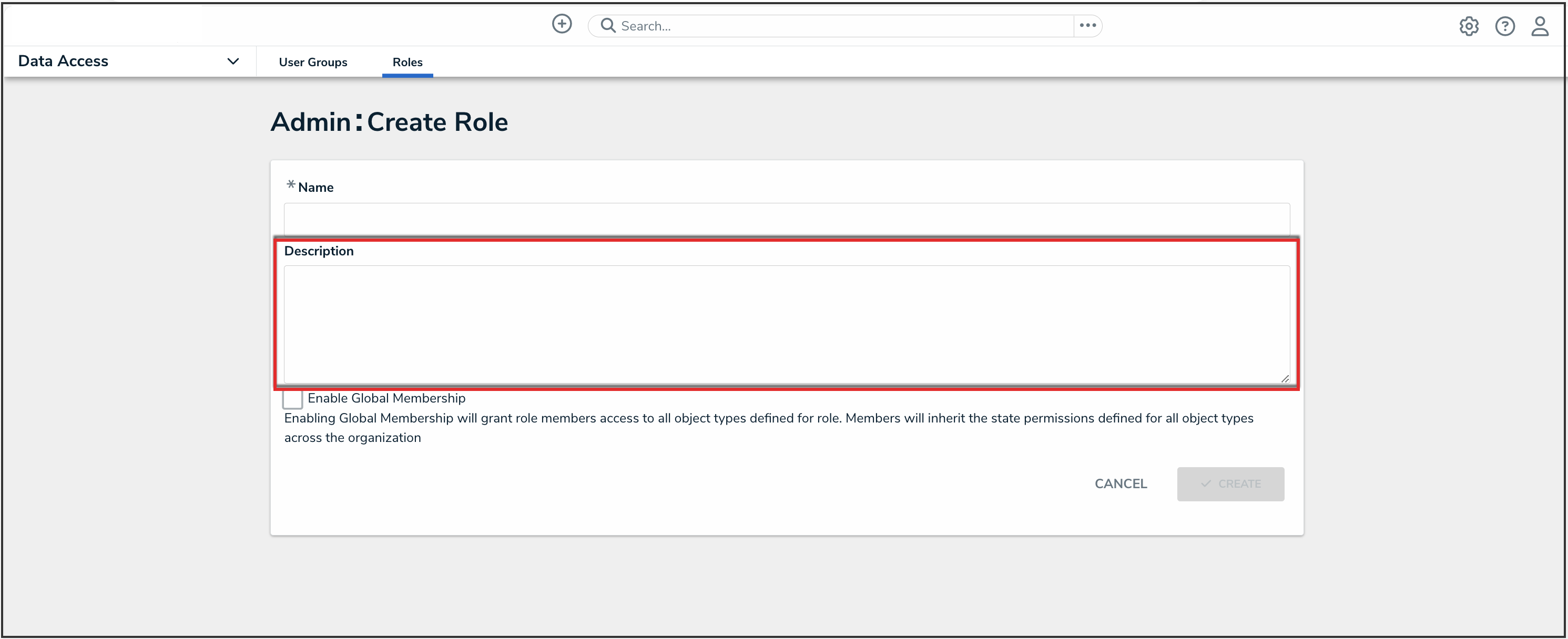Switch to the User Groups tab
Screen dimensions: 1568x639
(313, 62)
